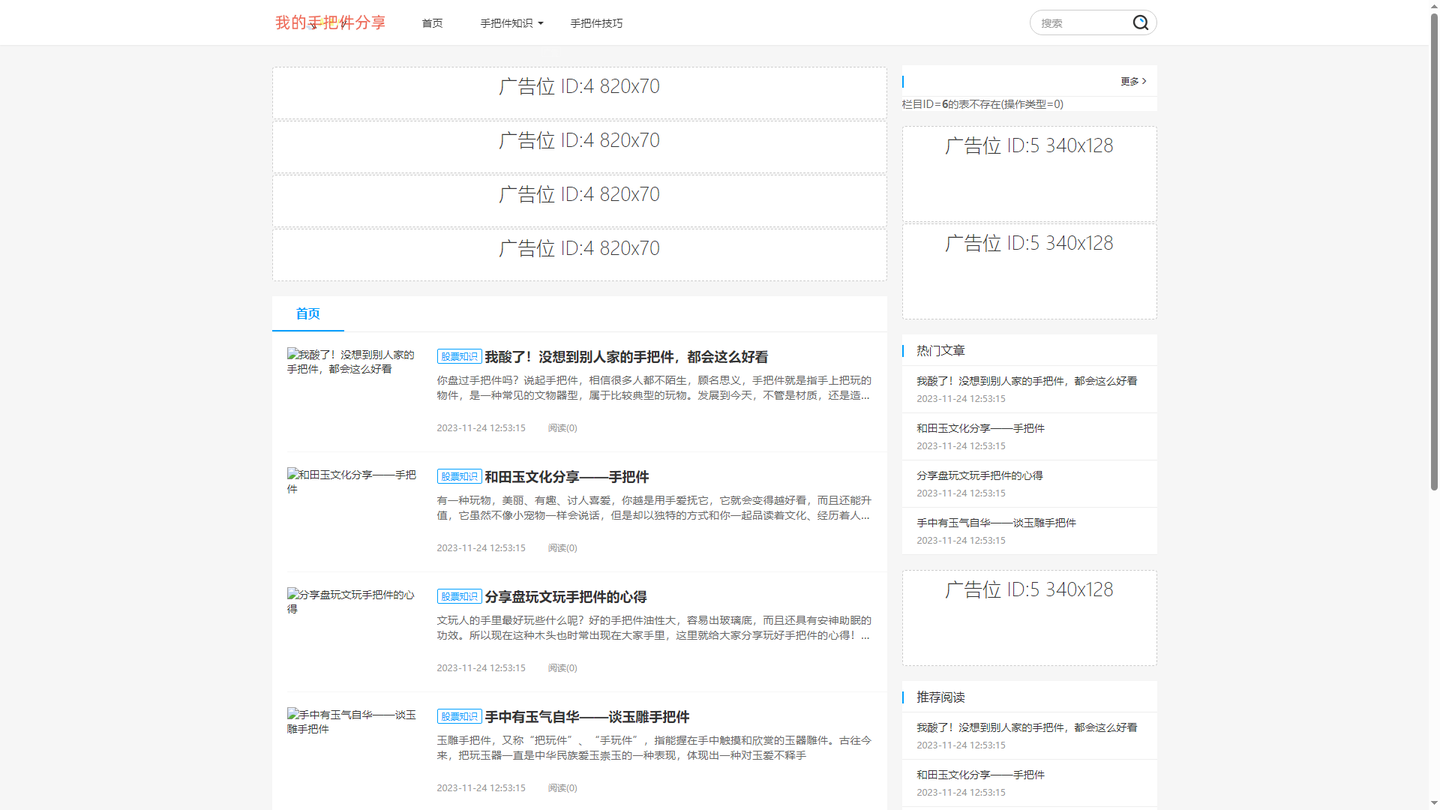This screenshot has width=1440, height=810.
Task: Open article title 手中有玉气自华——谈玉雕手把件 in main list
Action: click(587, 717)
